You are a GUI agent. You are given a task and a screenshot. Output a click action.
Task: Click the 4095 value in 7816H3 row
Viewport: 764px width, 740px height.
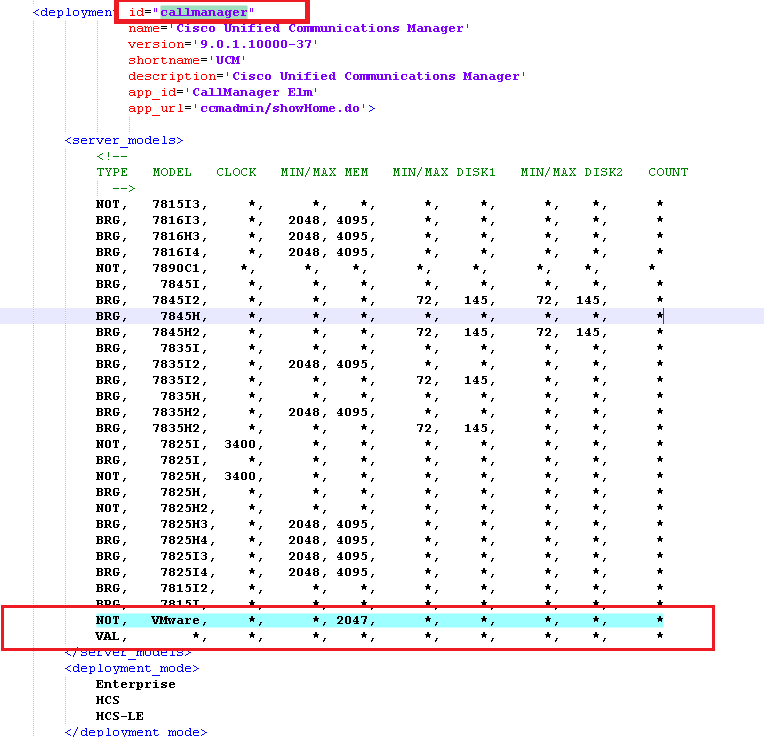[352, 237]
